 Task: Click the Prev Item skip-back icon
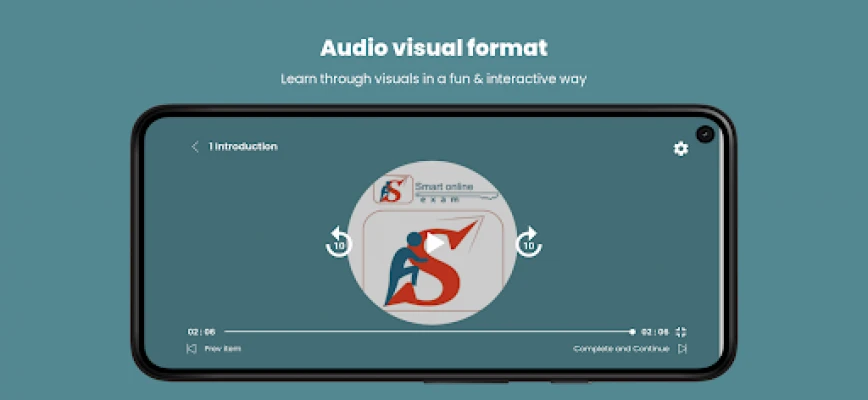pos(191,349)
